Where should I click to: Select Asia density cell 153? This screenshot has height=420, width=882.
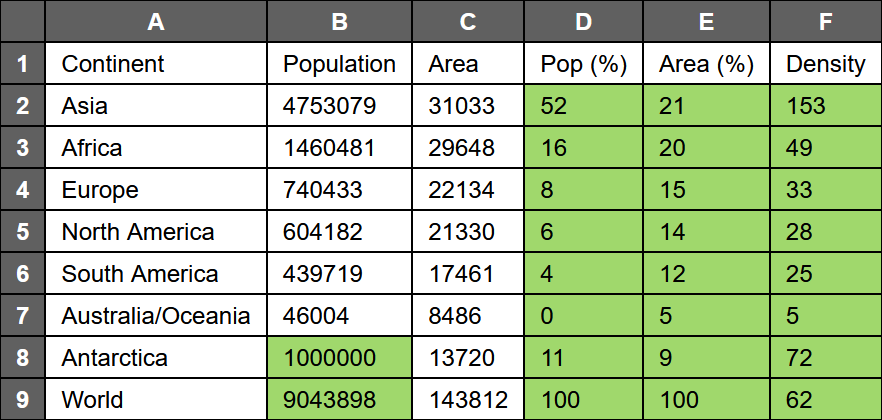(825, 106)
